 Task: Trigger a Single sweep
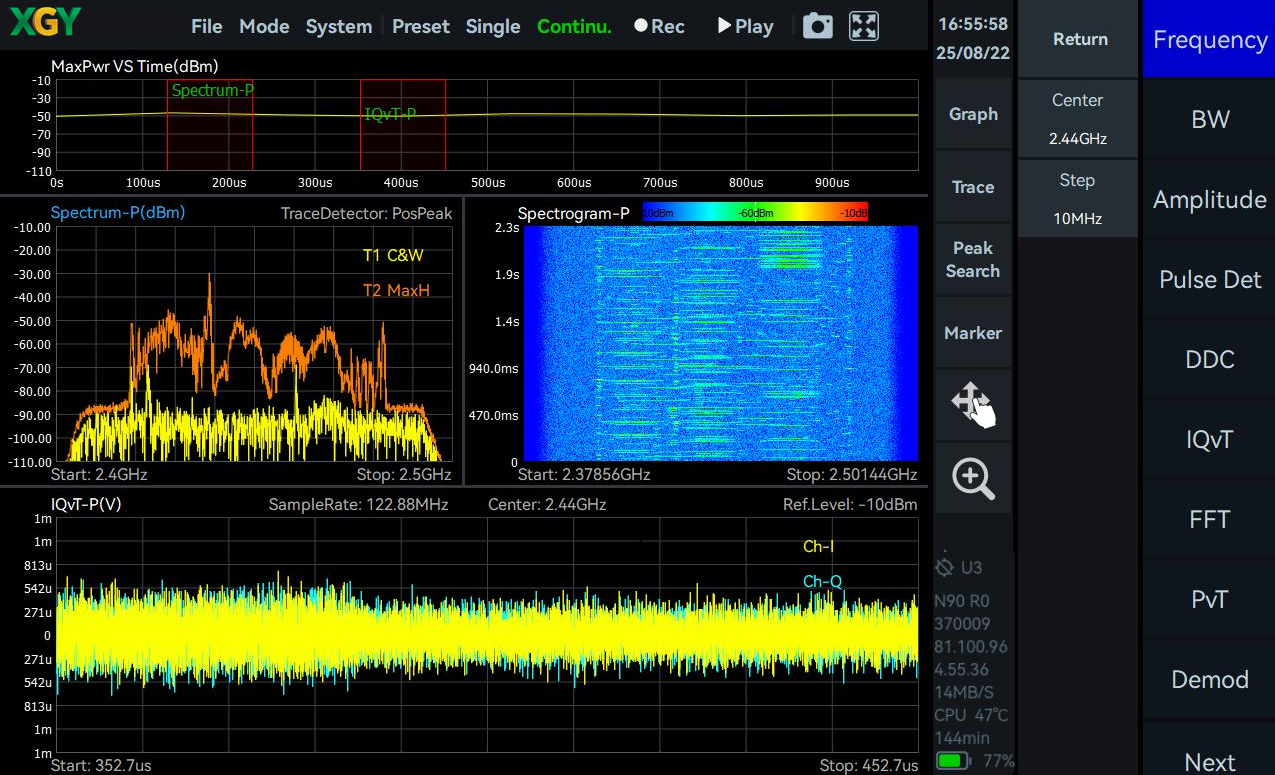point(493,26)
